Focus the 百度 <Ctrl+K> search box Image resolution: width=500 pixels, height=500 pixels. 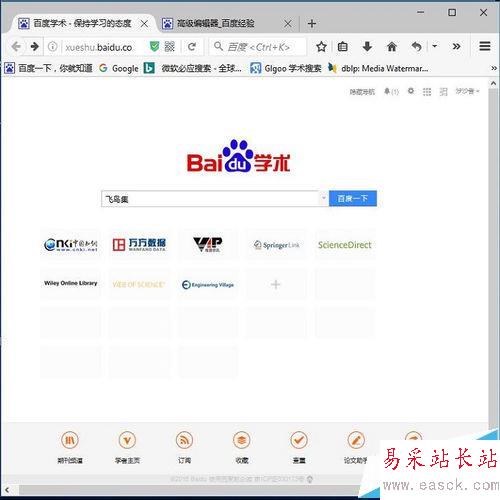pyautogui.click(x=258, y=47)
